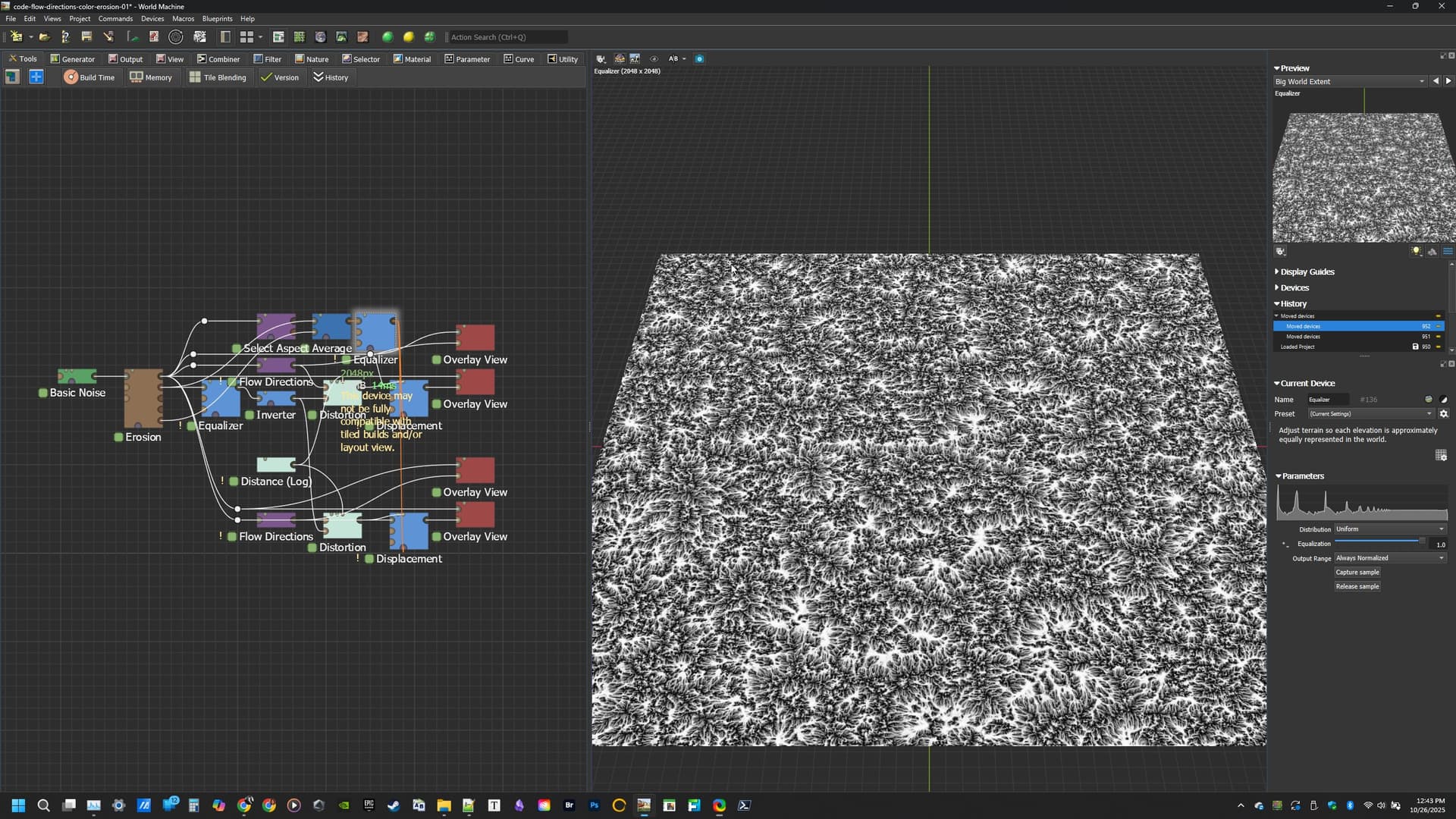The image size is (1456, 819).
Task: Toggle Basic Noise device green enable square
Action: [x=43, y=393]
